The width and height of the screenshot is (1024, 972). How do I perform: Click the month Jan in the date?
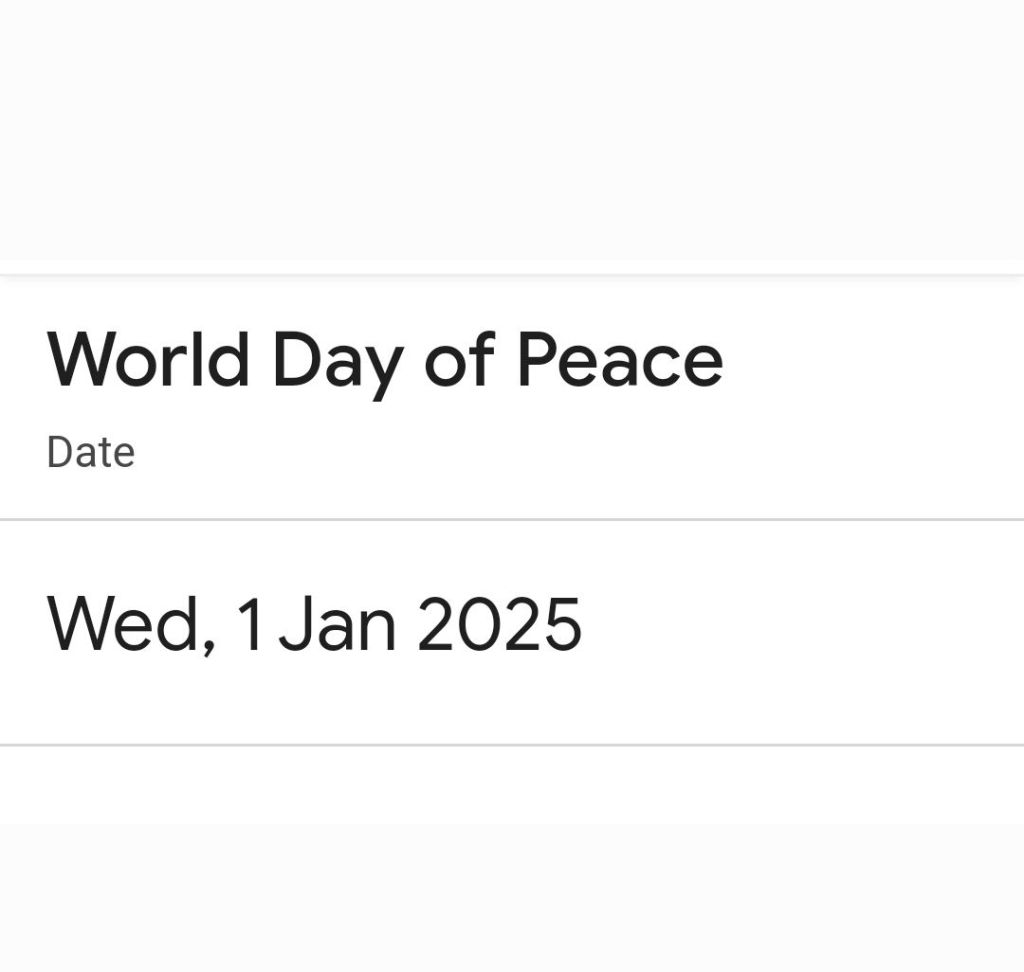337,624
